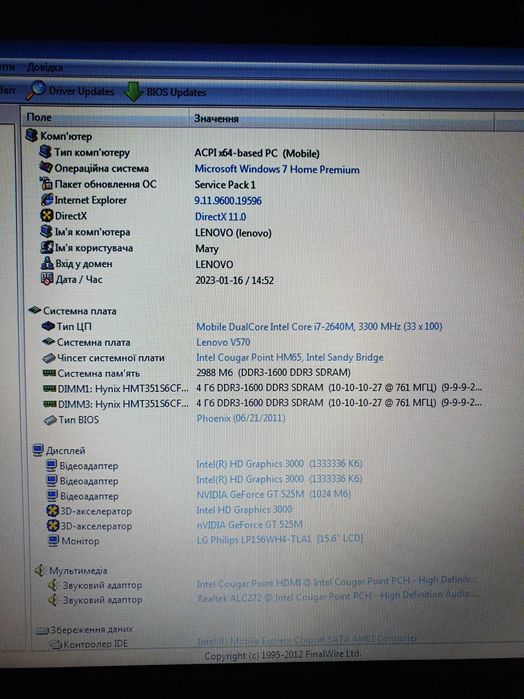Open the Phoenix (06/21/2011) BIOS link
This screenshot has width=524, height=699.
pyautogui.click(x=241, y=418)
